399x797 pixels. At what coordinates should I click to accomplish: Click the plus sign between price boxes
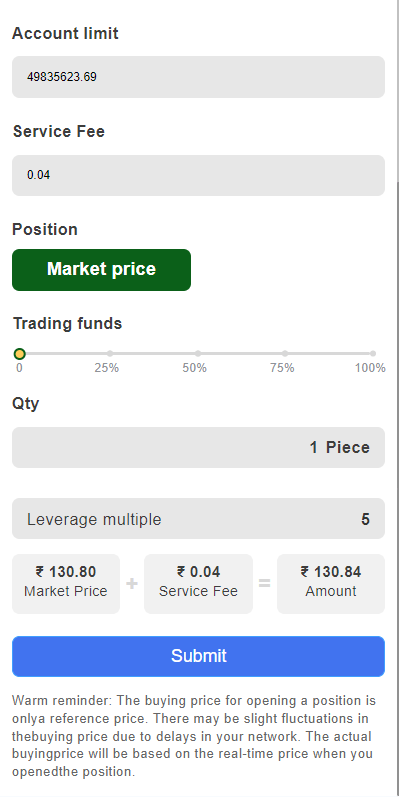132,584
